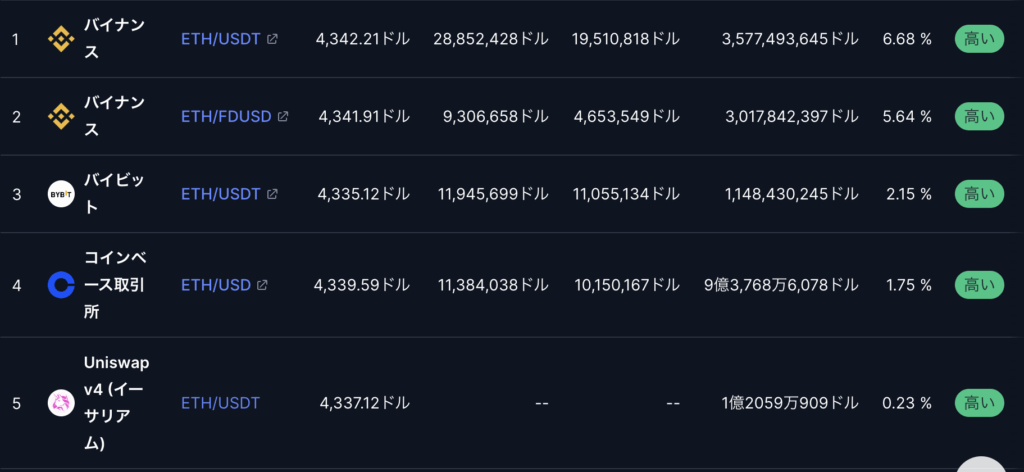Click the 高い badge in row 1
The width and height of the screenshot is (1024, 472).
pyautogui.click(x=979, y=39)
